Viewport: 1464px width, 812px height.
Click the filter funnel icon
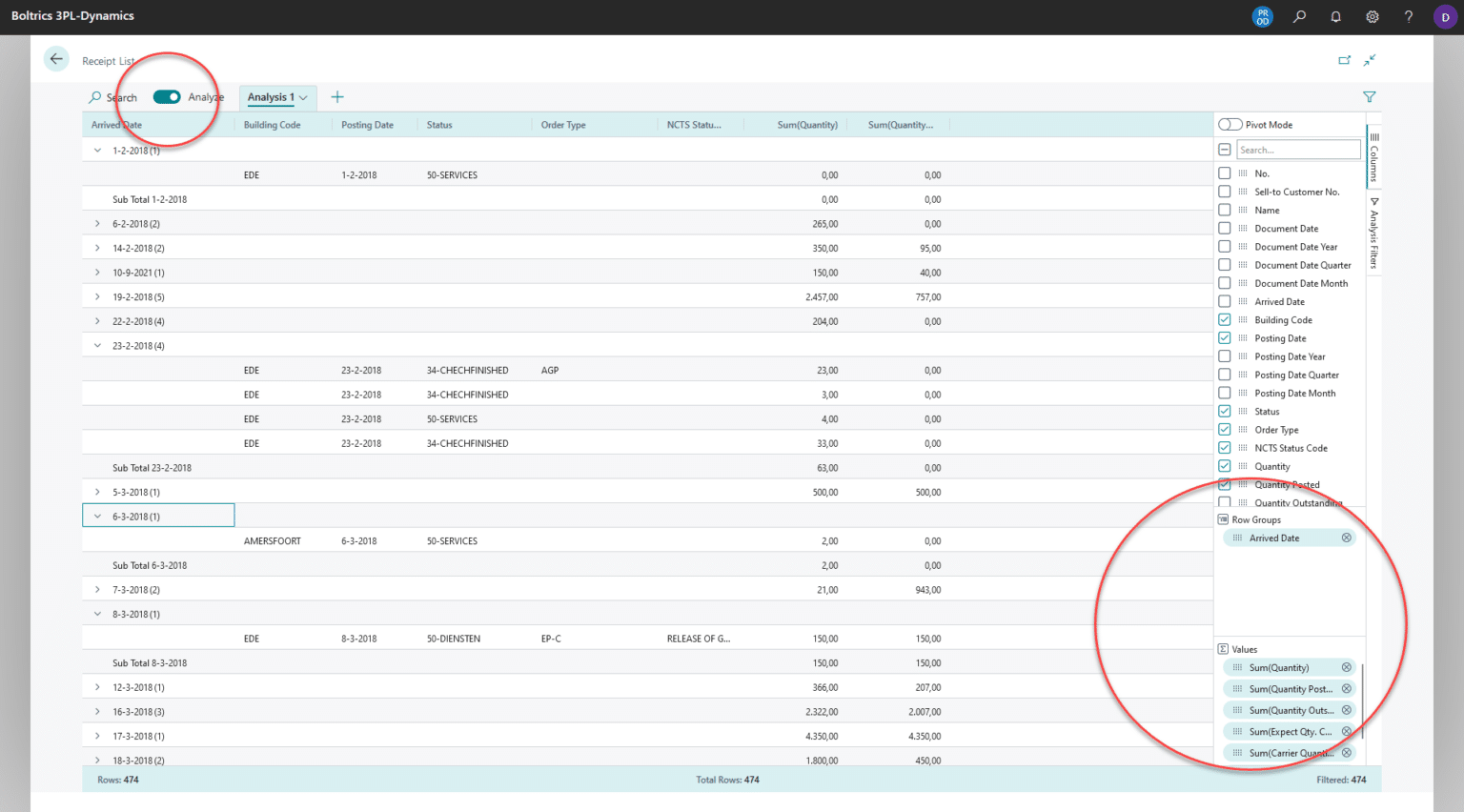1370,97
